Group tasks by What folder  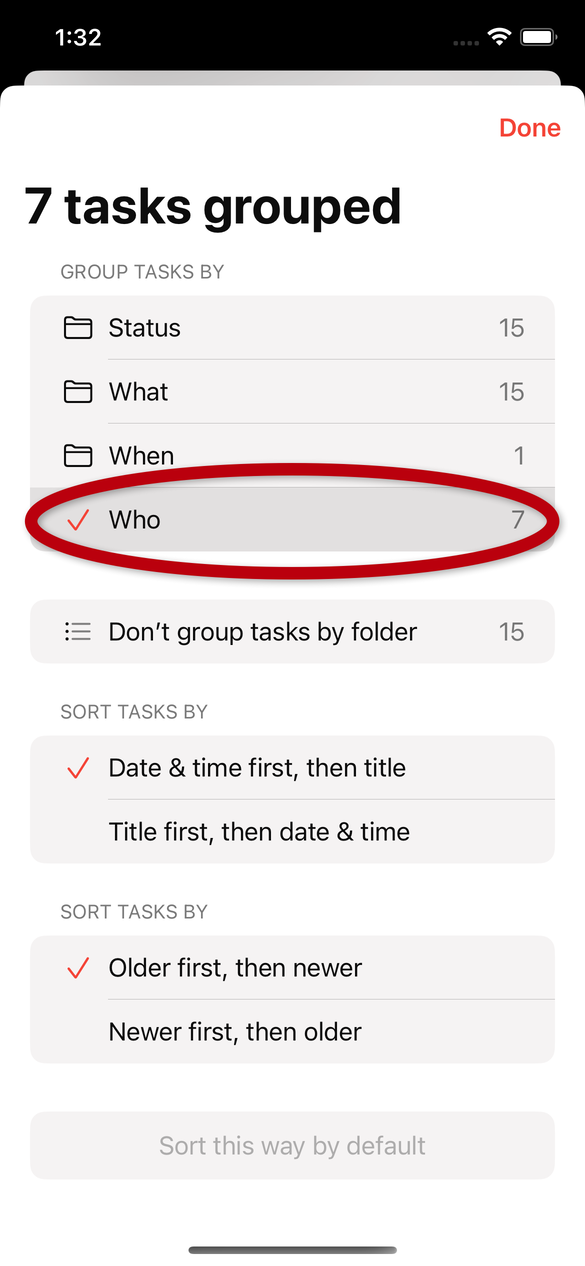(292, 392)
